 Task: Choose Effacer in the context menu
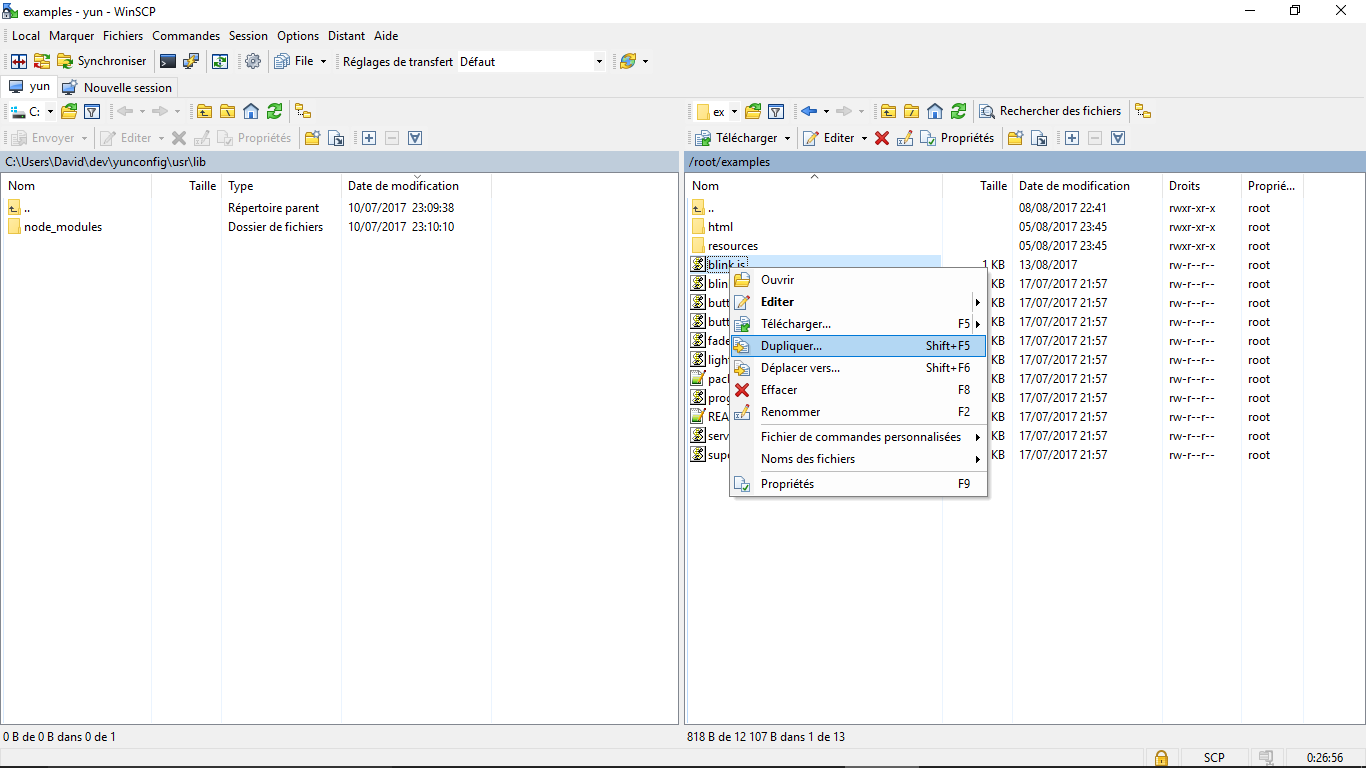[x=858, y=390]
